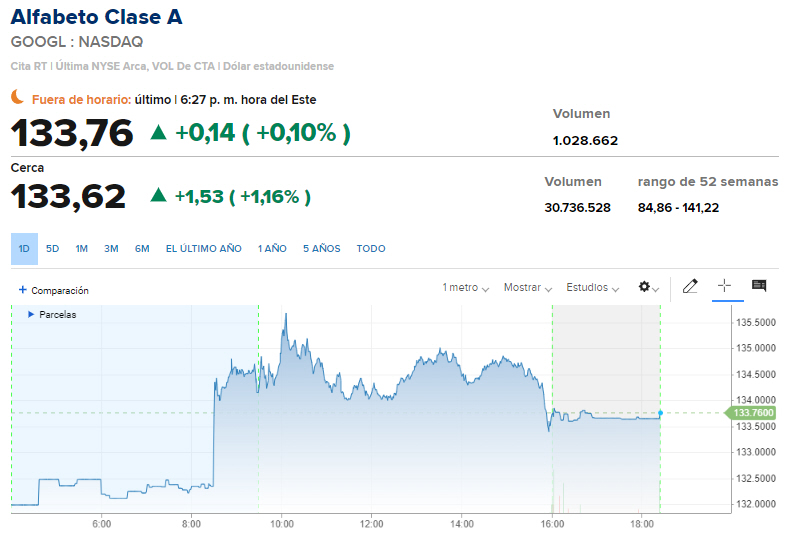
Task: Show EL ÚLTIMO AÑO range
Action: [204, 249]
